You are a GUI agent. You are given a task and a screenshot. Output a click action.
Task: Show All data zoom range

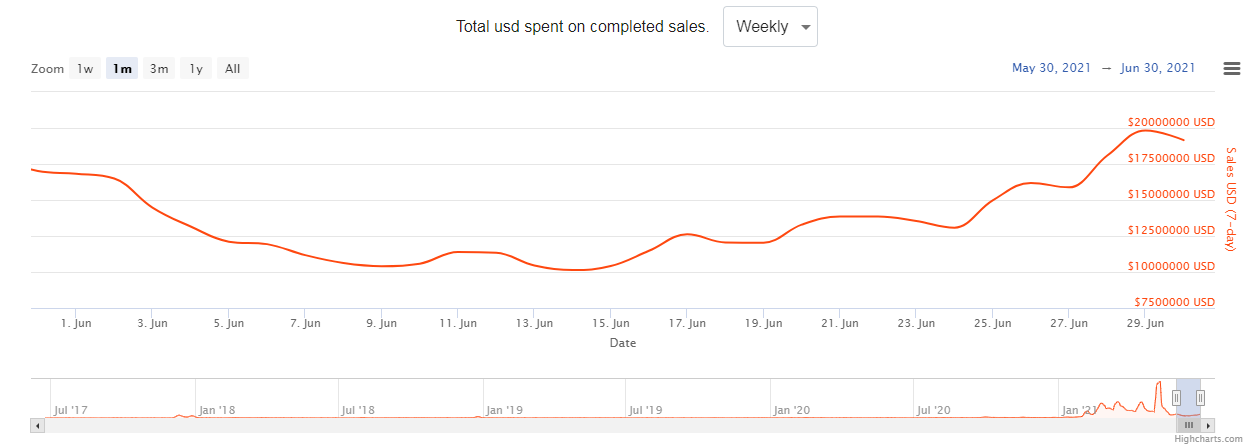[x=232, y=69]
